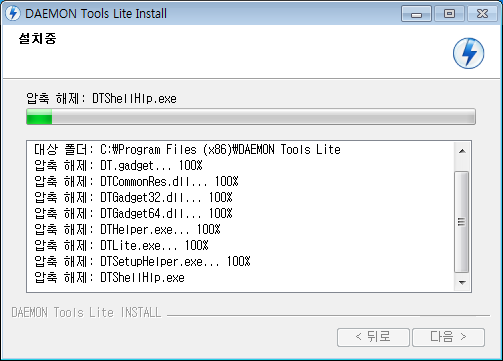The height and width of the screenshot is (361, 503).
Task: Select the 'DTCommonRes.dll... 100%' log line
Action: (x=136, y=181)
